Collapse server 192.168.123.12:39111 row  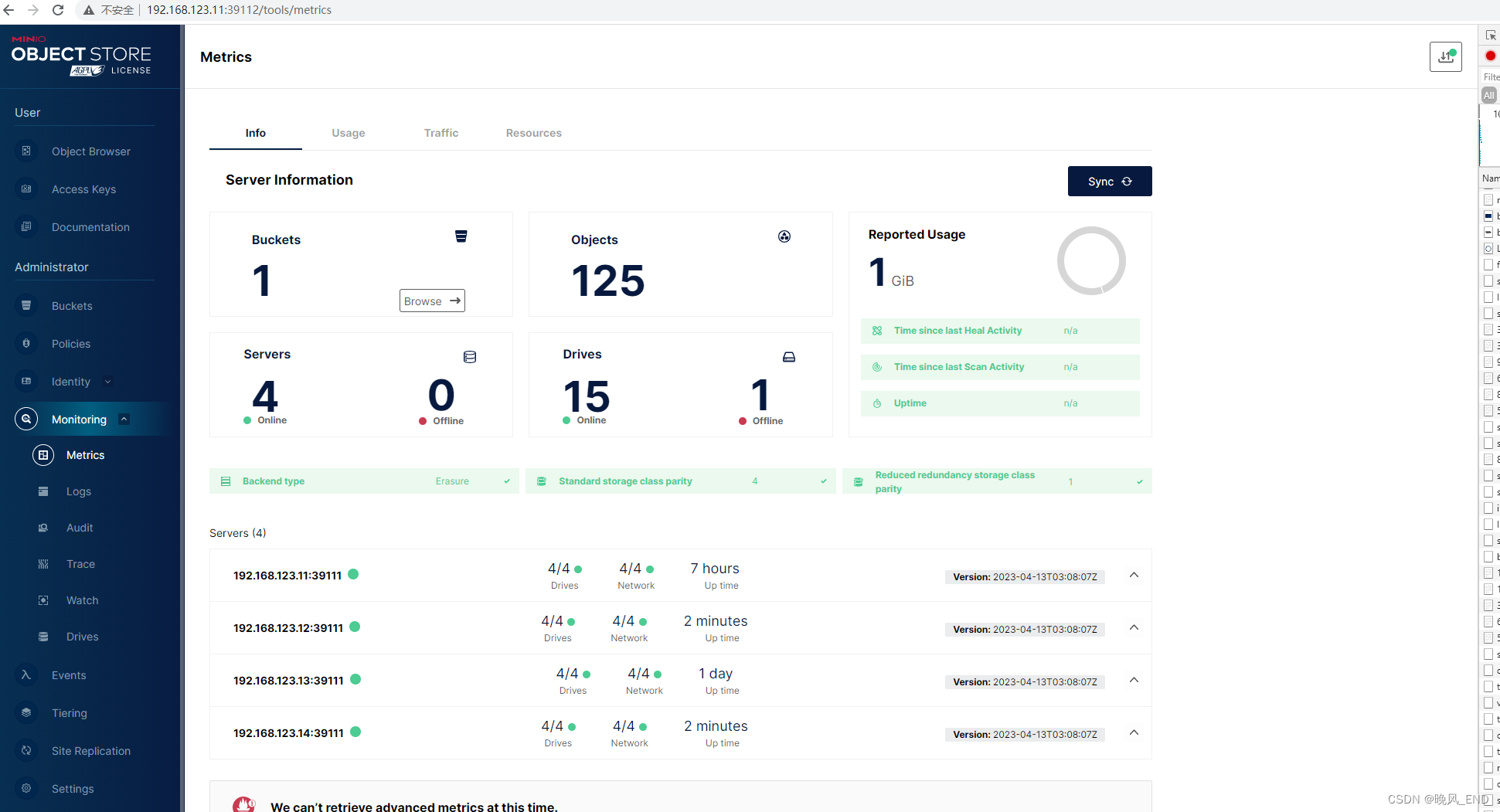(1134, 627)
